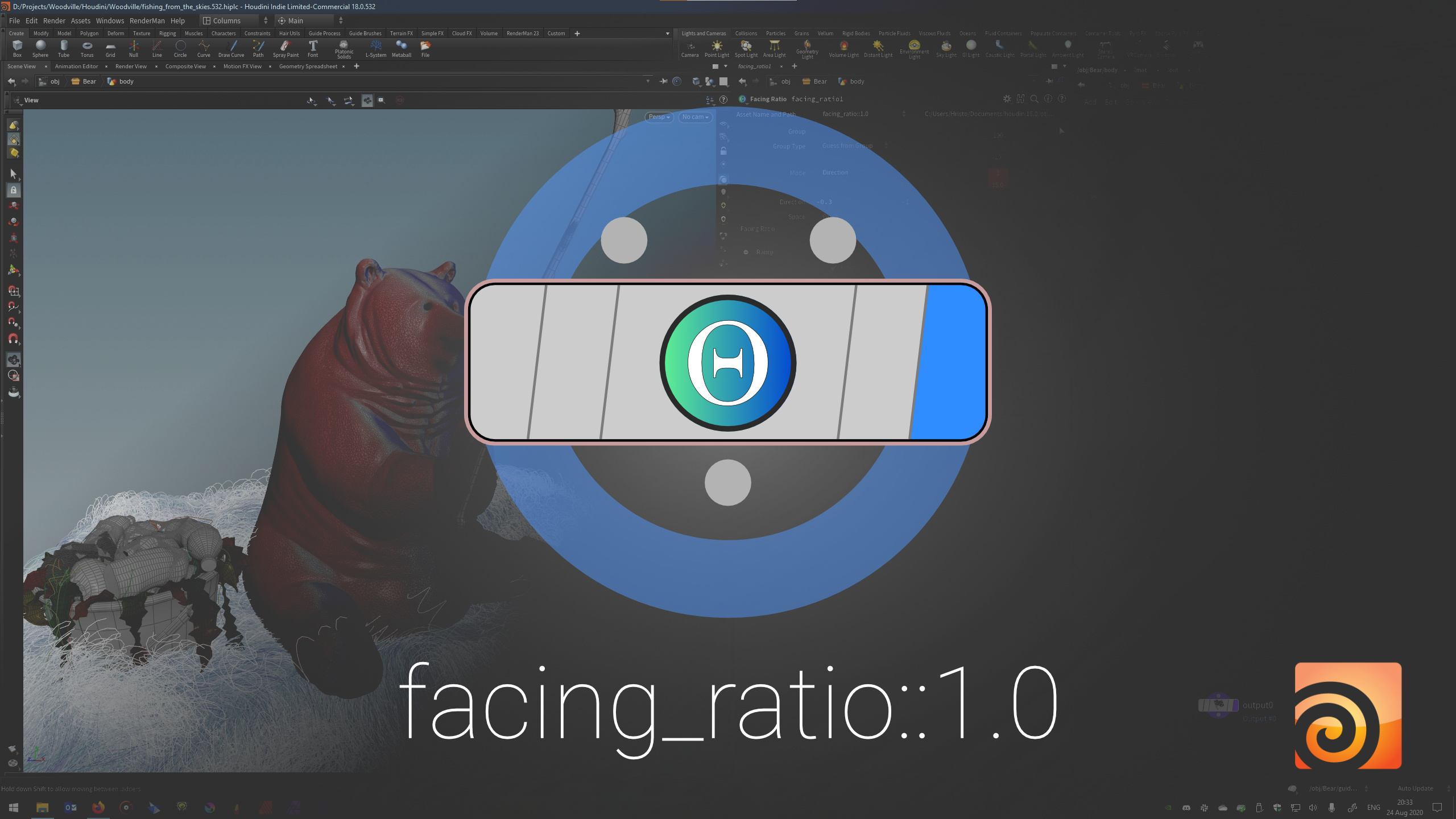Viewport: 1456px width, 819px height.
Task: Open the No cam camera dropdown
Action: [695, 117]
